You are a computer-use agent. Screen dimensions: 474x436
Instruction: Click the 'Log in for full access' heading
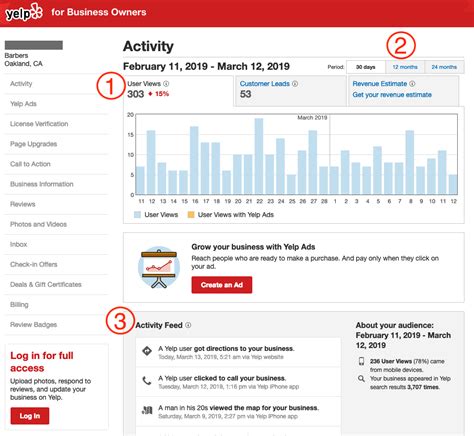[x=42, y=362]
